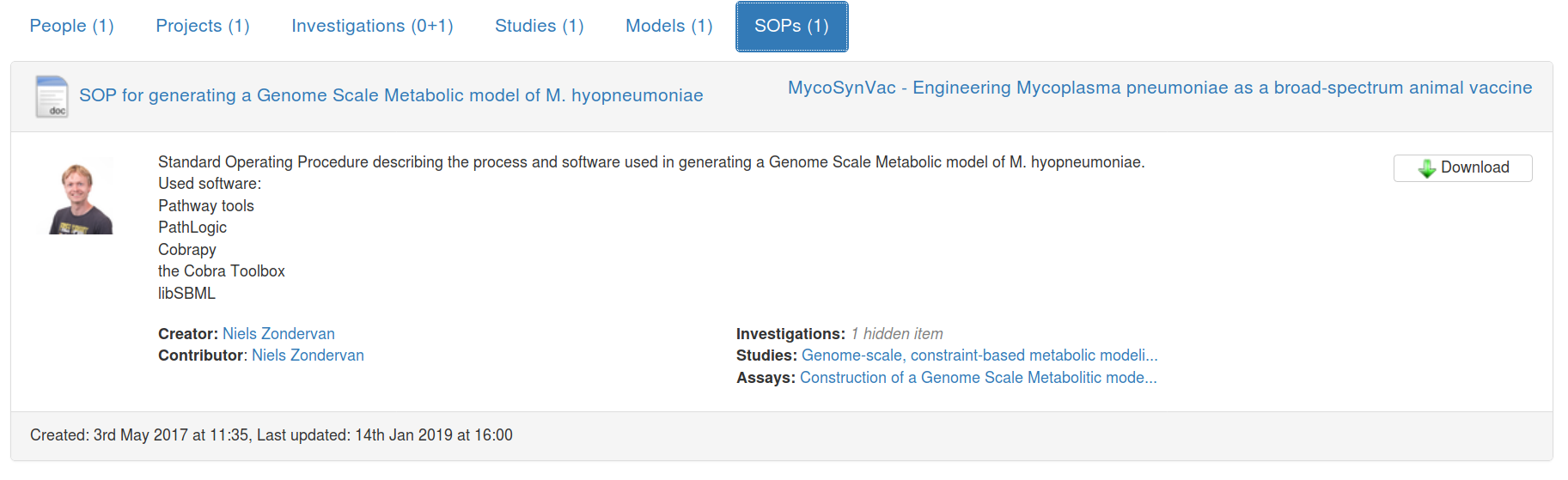1568x480 pixels.
Task: Select the SOPs (1) tab
Action: pos(791,26)
